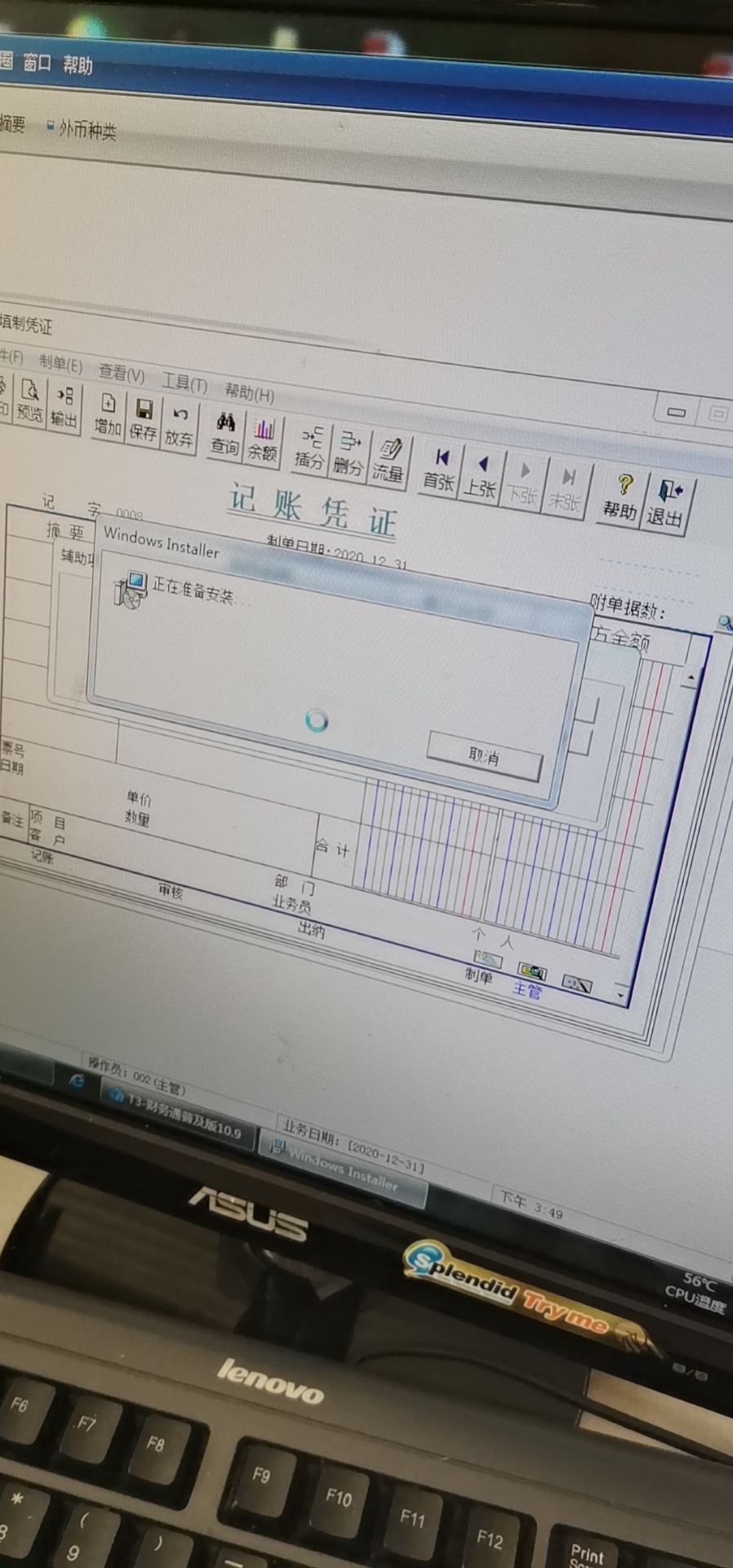Screen dimensions: 733x1568
Task: Open the 窗口 menu in main window
Action: click(x=37, y=62)
